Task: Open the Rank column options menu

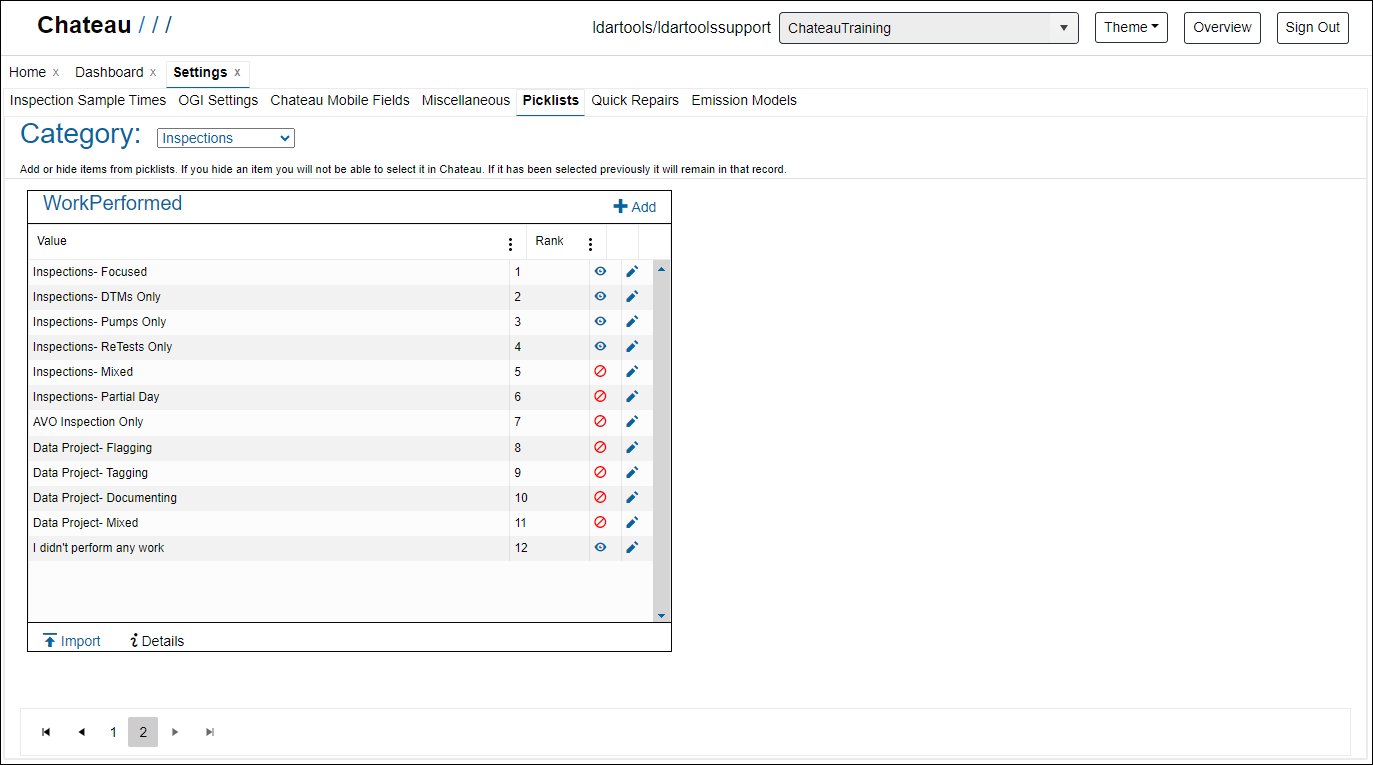Action: point(590,244)
